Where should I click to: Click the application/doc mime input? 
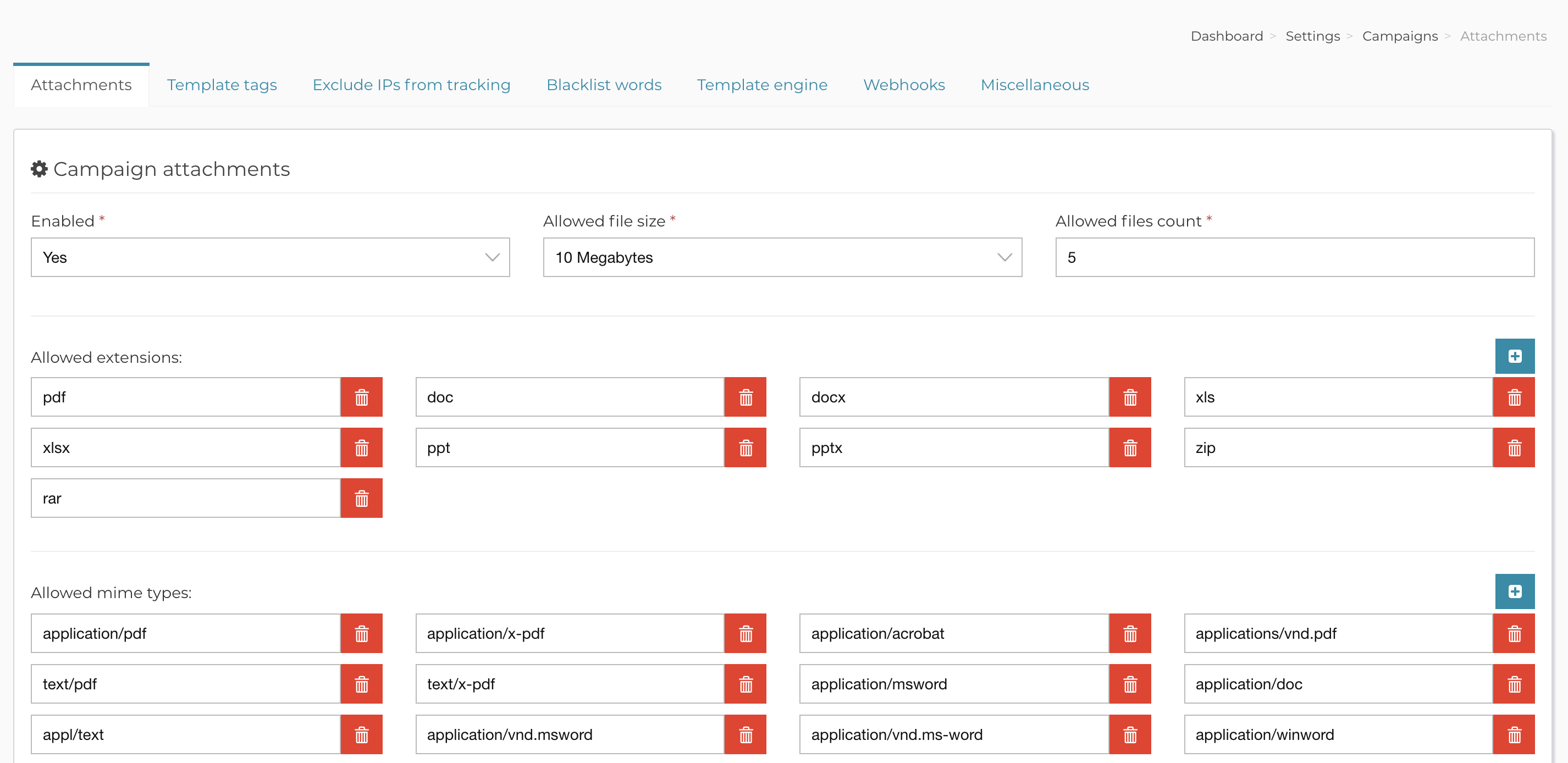click(1339, 683)
